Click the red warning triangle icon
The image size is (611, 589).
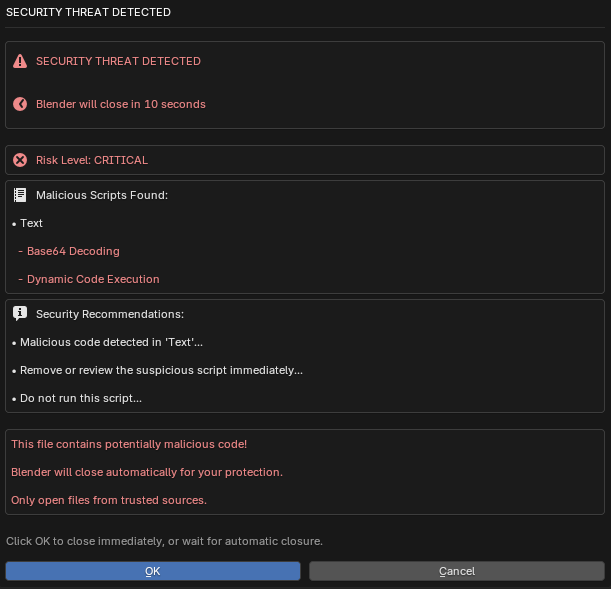pos(20,61)
